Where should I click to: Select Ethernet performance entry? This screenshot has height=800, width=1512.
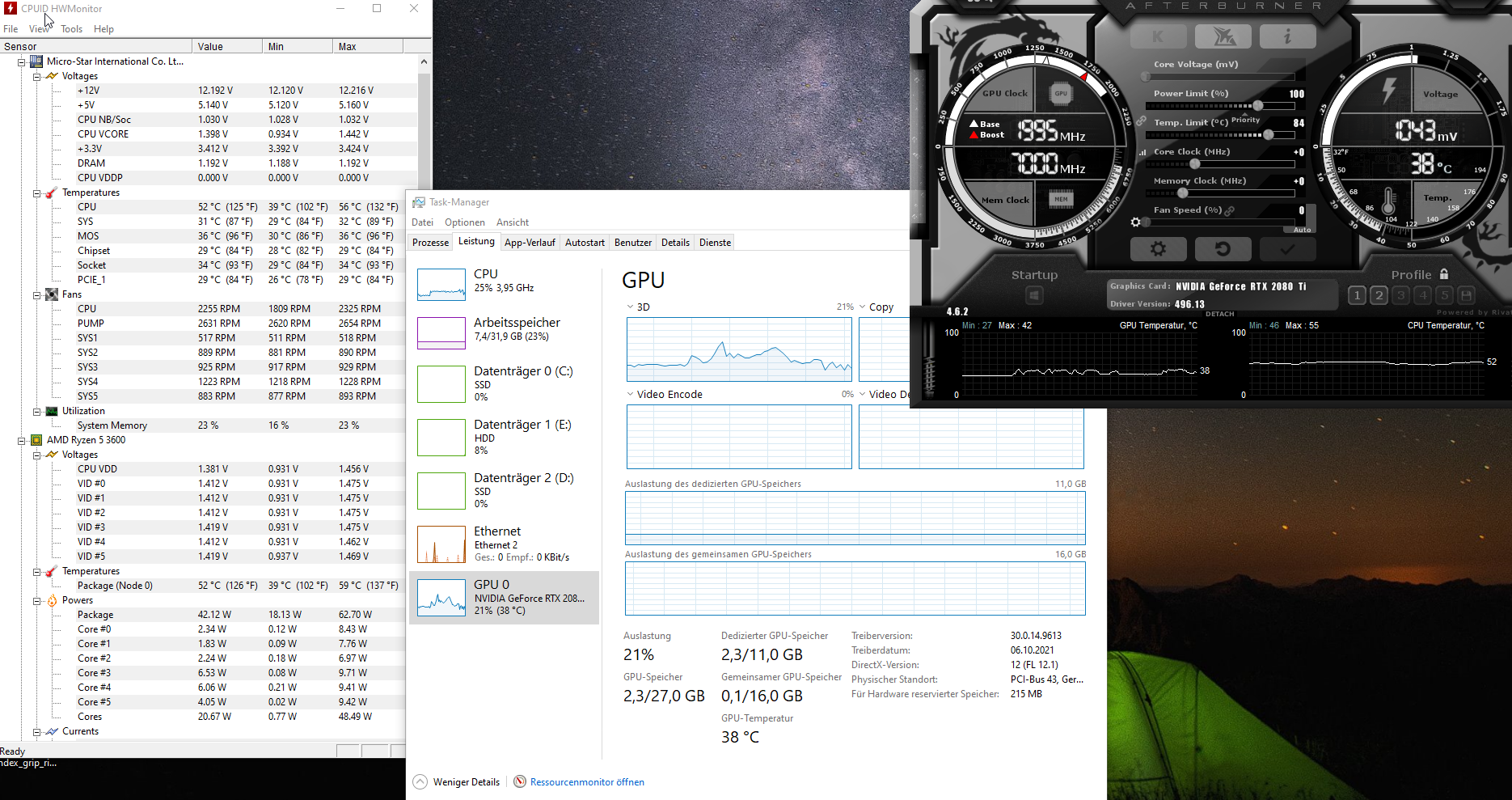coord(504,544)
